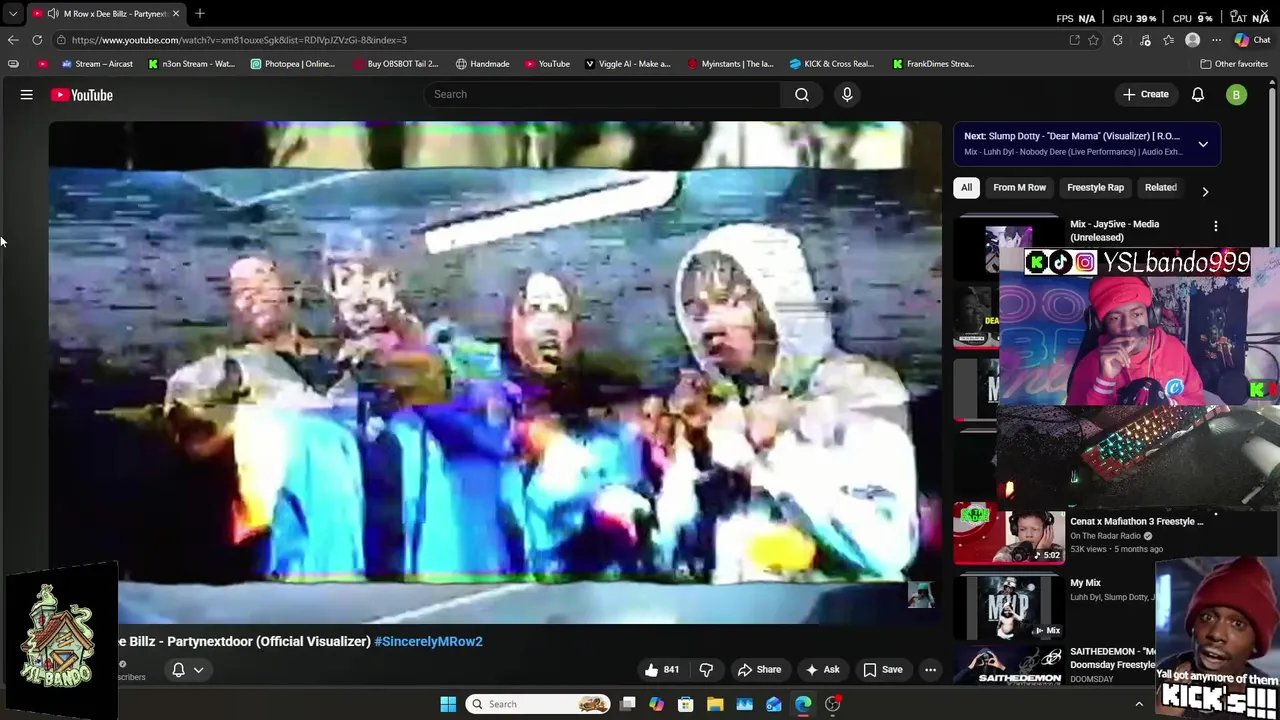
Task: Open the Buy OBSBOT Tail 2 bookmark
Action: tap(395, 64)
